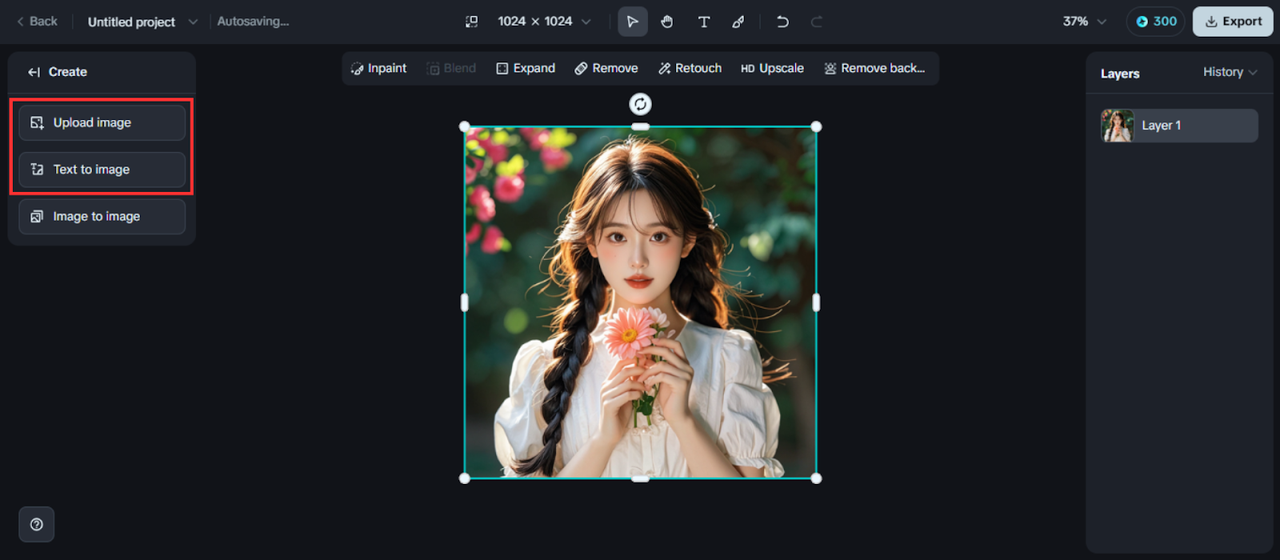Activate the Hand pan tool
Image resolution: width=1280 pixels, height=560 pixels.
coord(667,22)
